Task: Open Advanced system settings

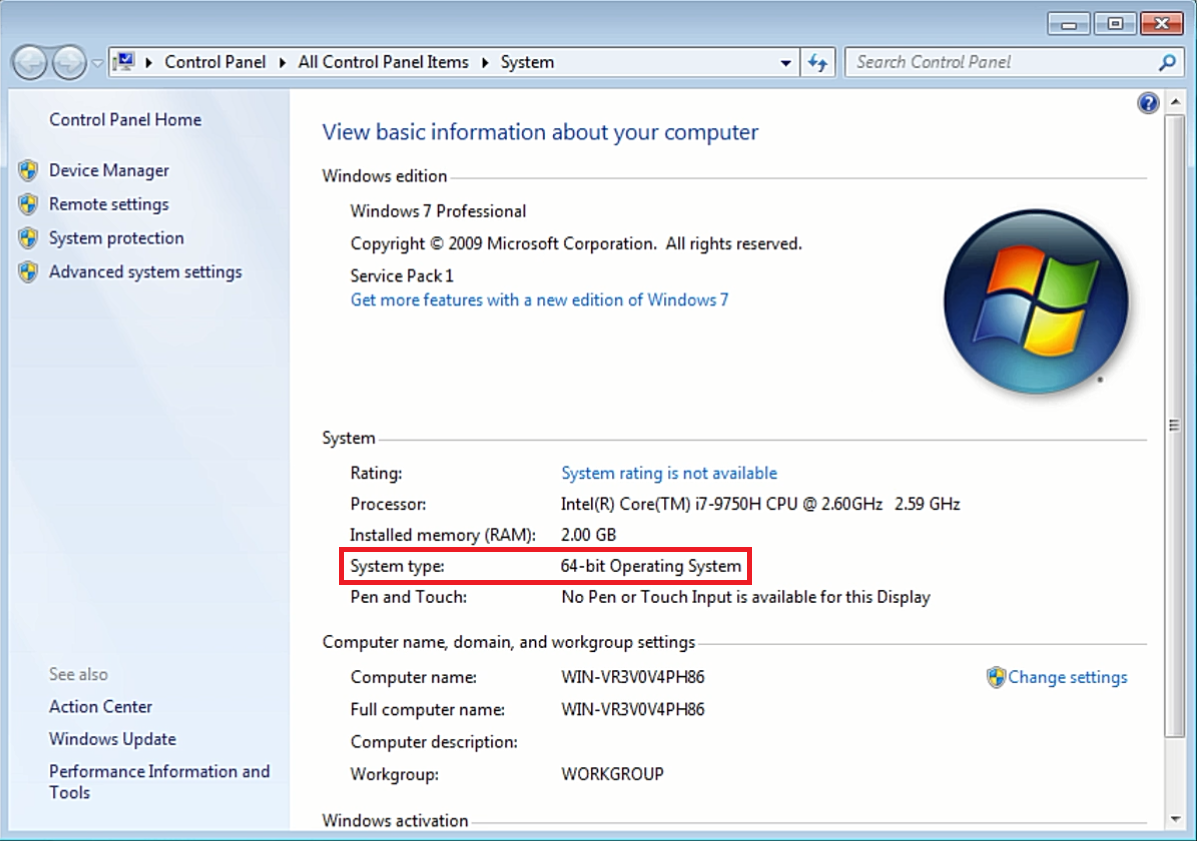Action: 146,272
